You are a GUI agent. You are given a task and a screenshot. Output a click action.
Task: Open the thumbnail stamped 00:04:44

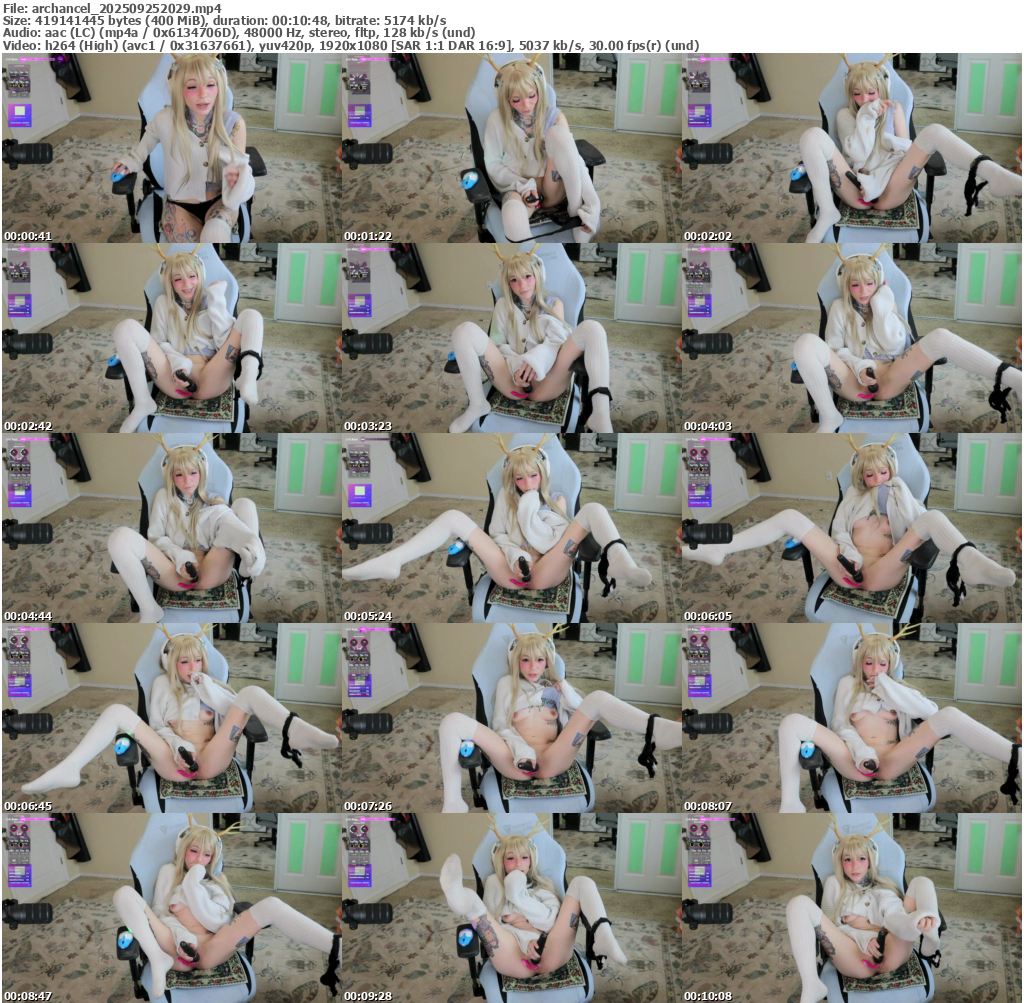(171, 528)
